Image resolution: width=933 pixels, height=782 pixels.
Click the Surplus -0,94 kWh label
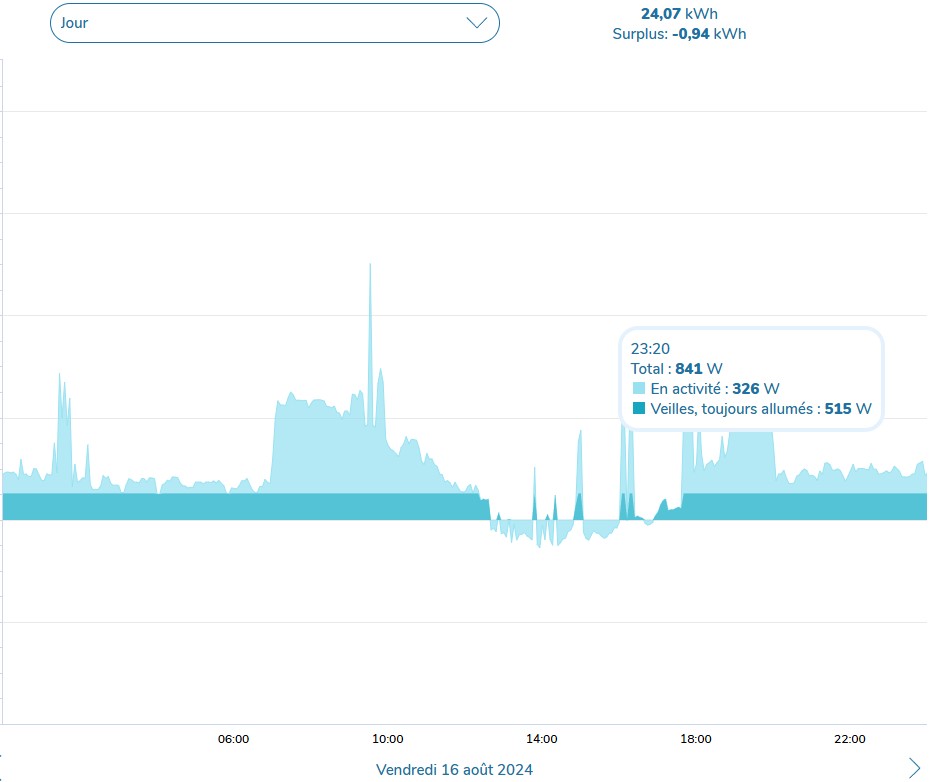pyautogui.click(x=679, y=34)
